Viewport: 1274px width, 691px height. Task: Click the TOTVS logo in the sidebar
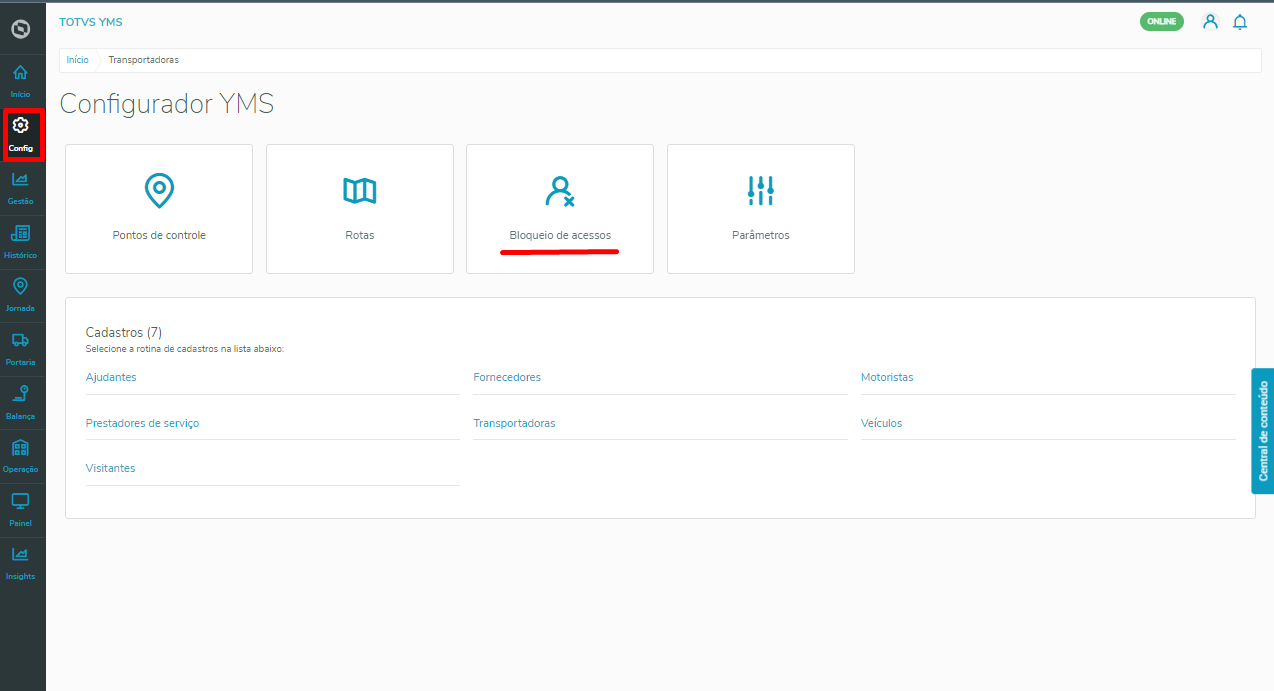pyautogui.click(x=20, y=29)
